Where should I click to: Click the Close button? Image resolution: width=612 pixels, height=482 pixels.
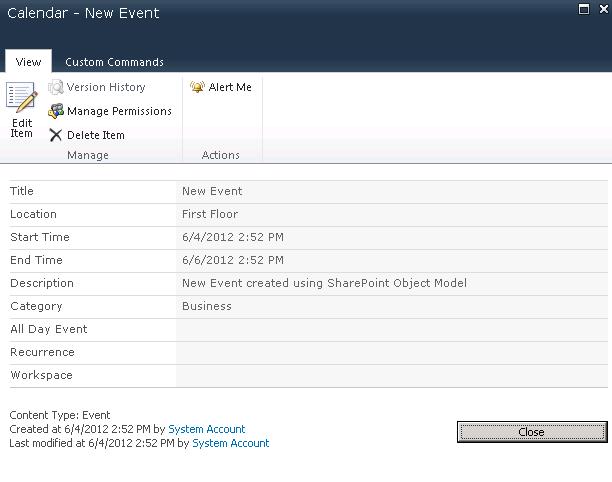tap(532, 432)
